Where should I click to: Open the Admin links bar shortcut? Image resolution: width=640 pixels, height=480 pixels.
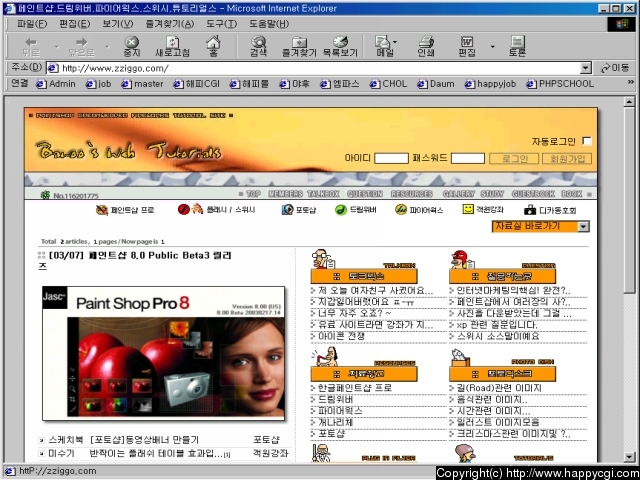click(56, 84)
